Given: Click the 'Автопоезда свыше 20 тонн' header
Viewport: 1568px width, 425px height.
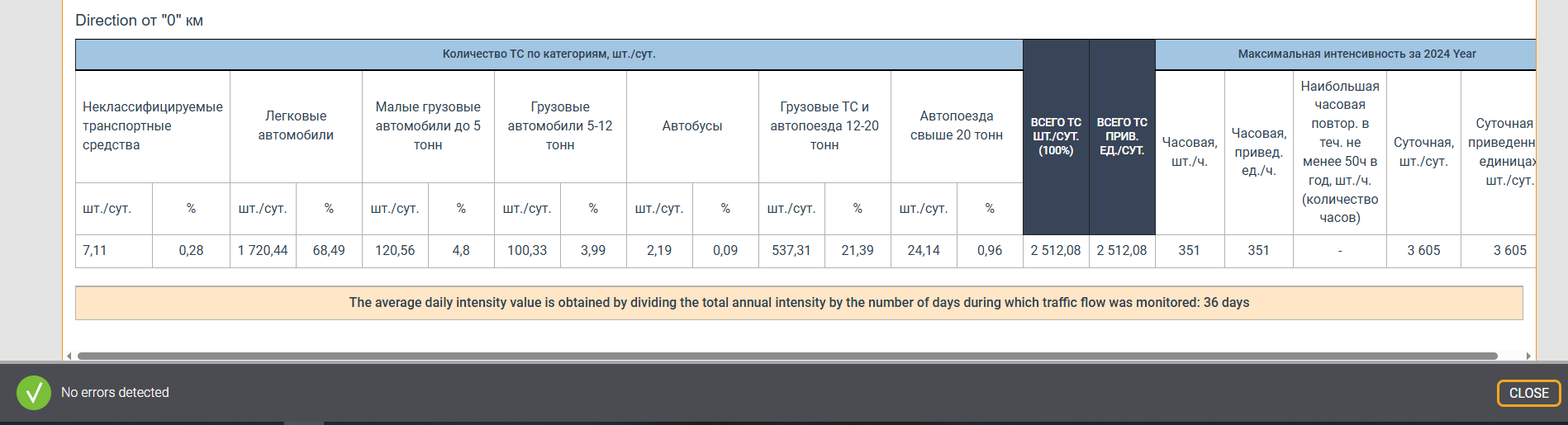Looking at the screenshot, I should click(957, 125).
